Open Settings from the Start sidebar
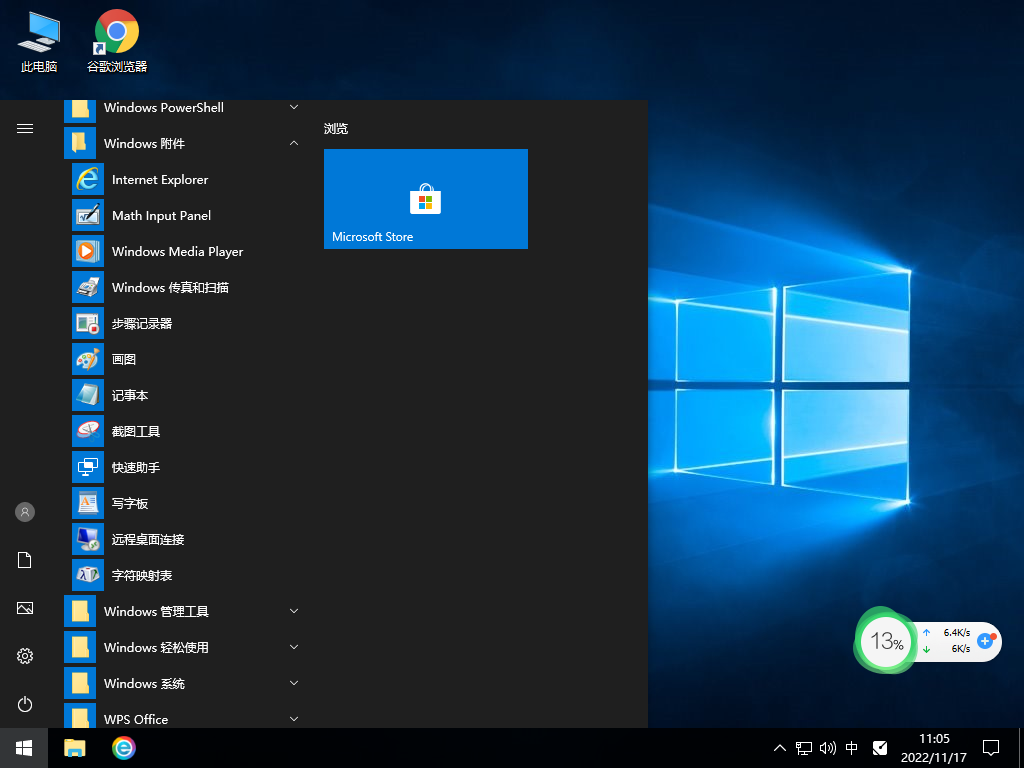1024x768 pixels. click(x=24, y=656)
